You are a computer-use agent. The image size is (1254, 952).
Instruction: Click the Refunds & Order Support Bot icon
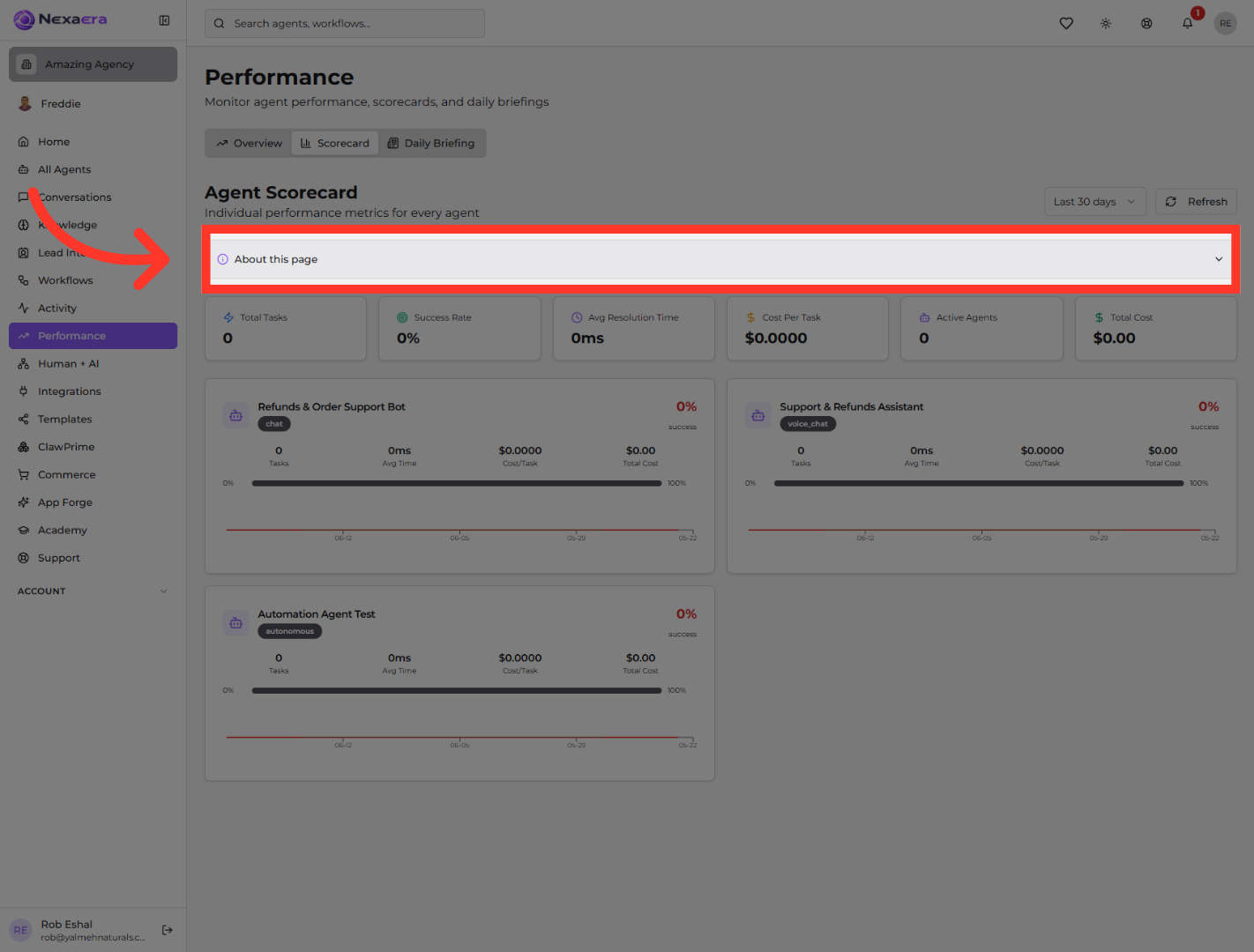click(235, 415)
